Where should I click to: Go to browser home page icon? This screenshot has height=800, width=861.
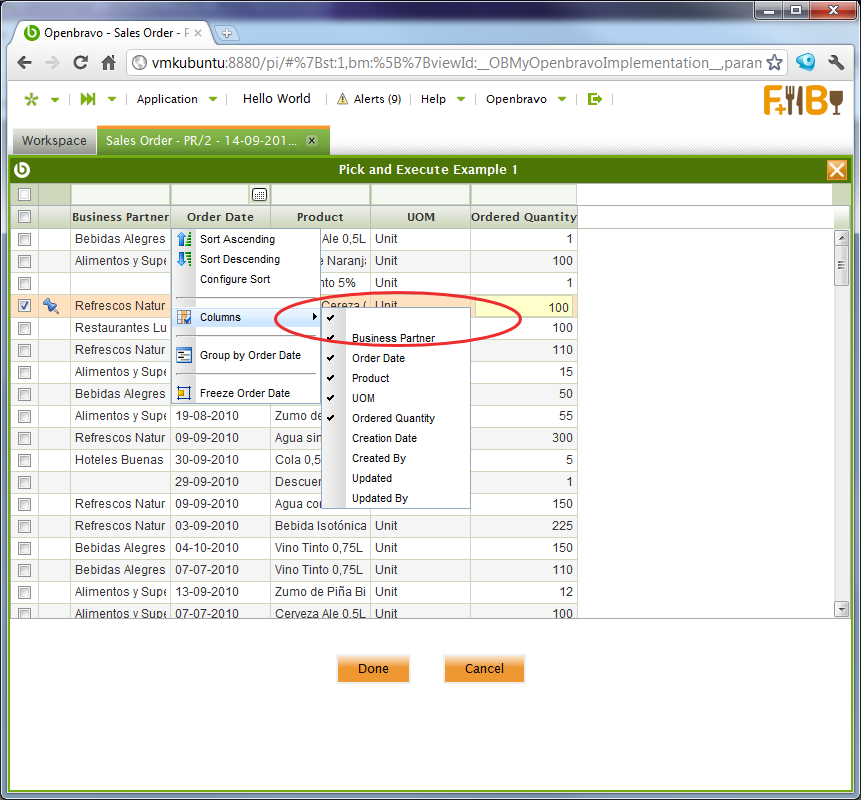click(109, 63)
